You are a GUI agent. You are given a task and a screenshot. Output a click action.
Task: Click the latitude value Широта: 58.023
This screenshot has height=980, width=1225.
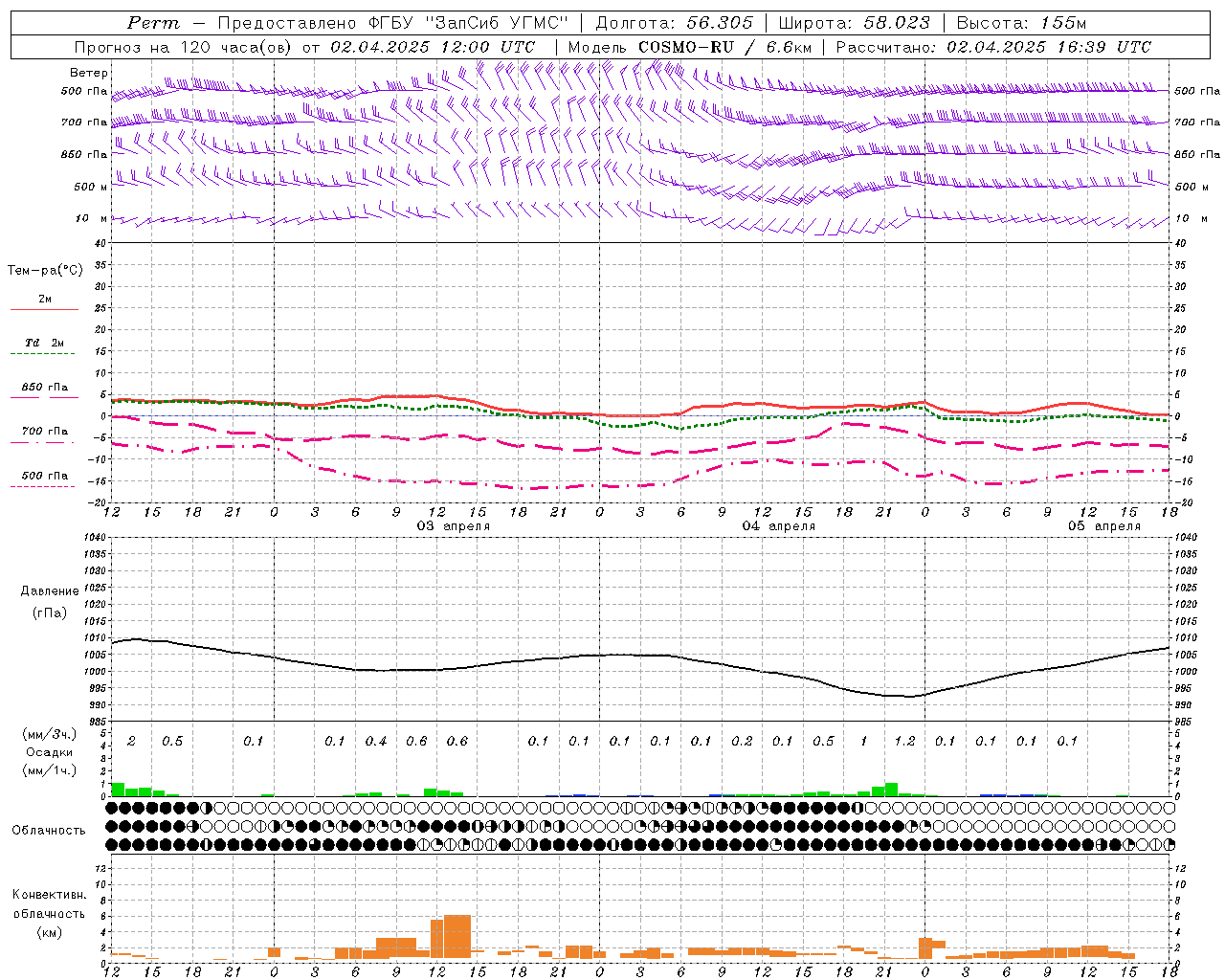(x=854, y=23)
